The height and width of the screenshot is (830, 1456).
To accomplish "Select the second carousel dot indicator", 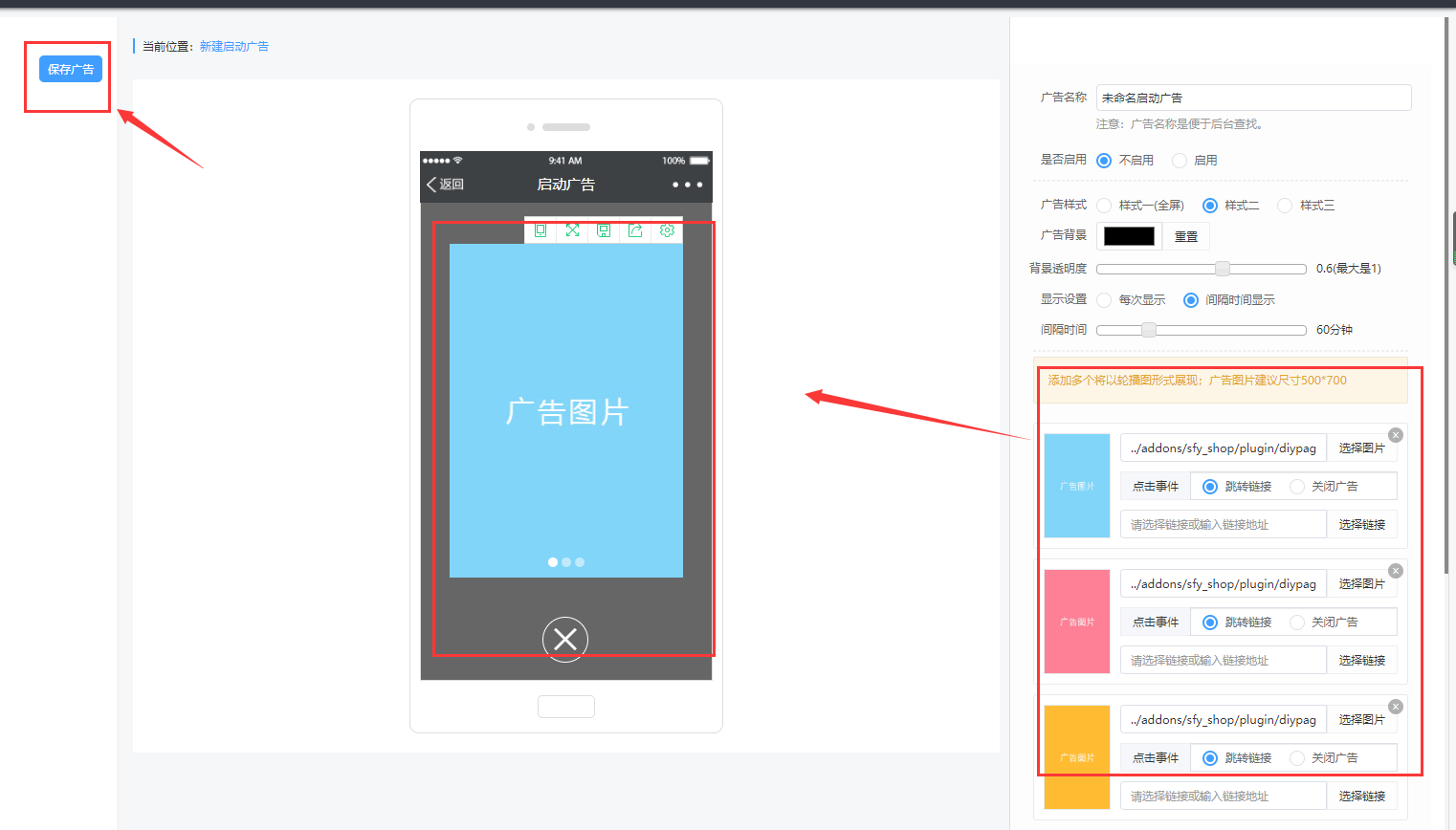I will tap(566, 562).
